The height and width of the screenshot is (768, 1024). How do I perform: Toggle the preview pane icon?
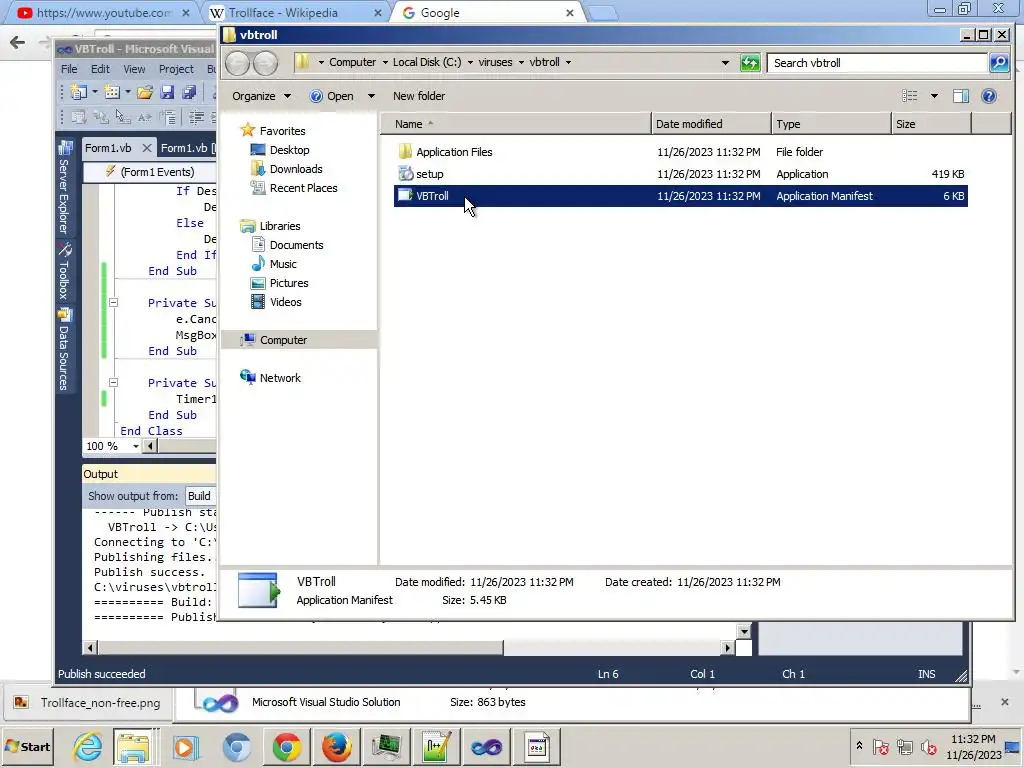click(961, 96)
